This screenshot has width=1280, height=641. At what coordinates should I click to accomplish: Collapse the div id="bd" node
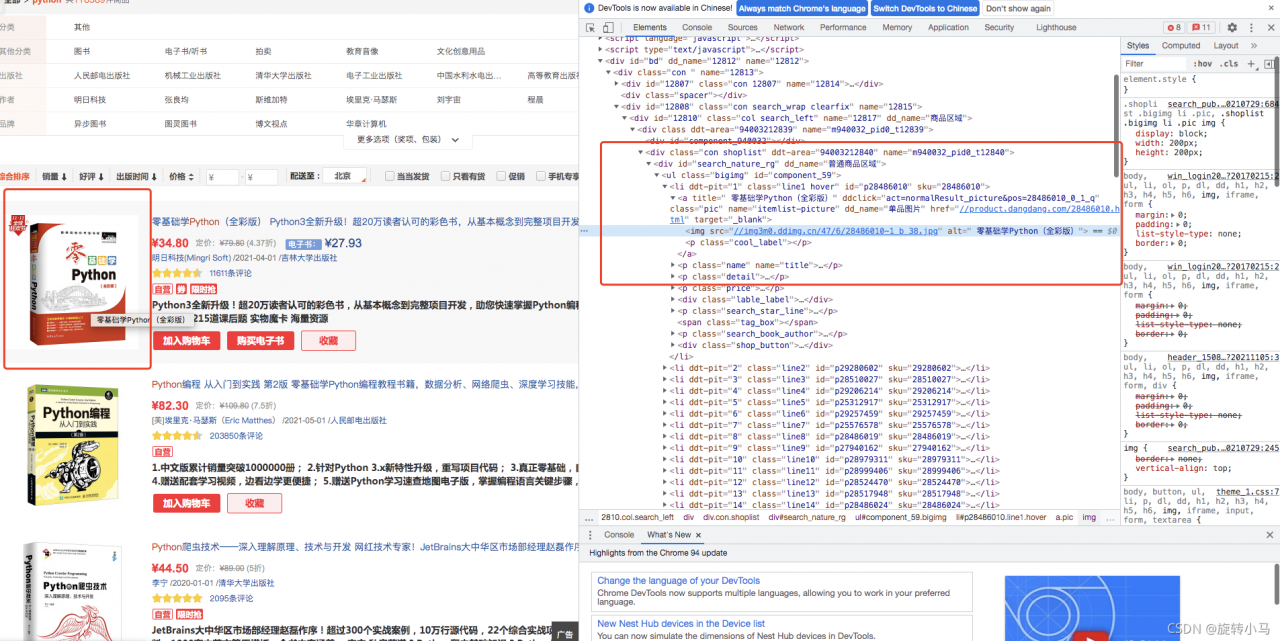coord(601,60)
